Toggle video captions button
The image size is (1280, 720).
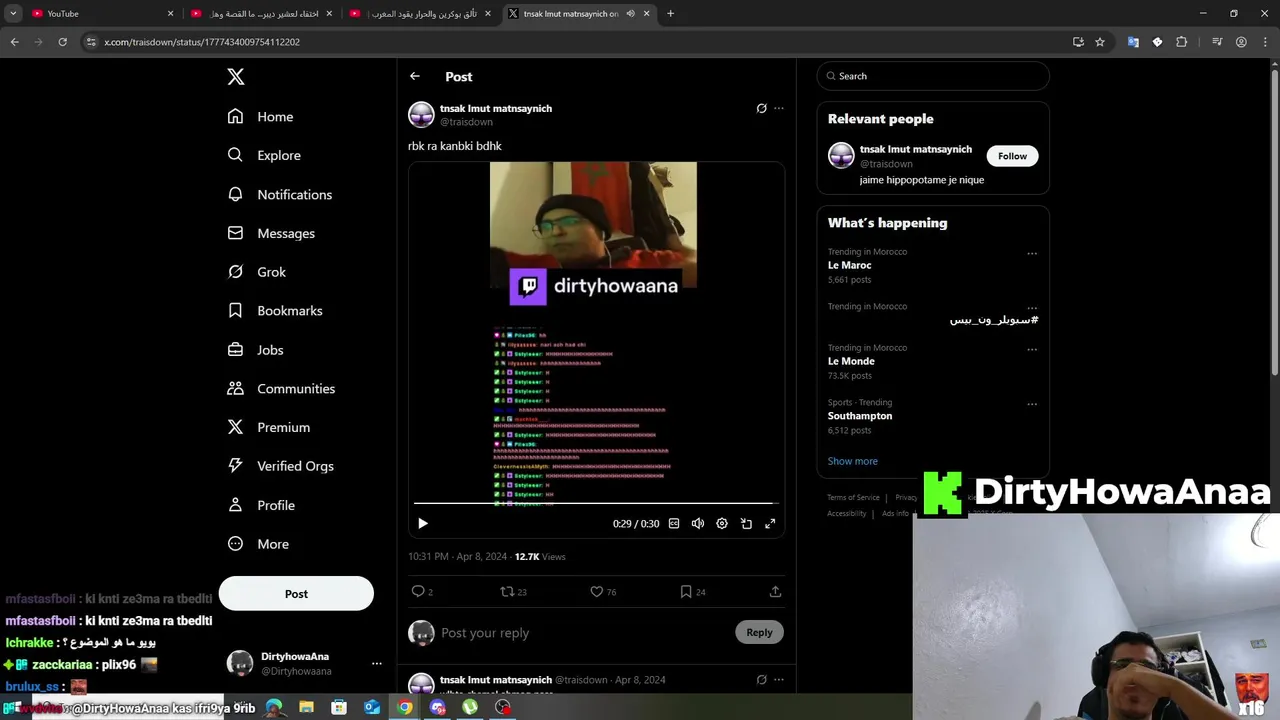click(x=674, y=523)
